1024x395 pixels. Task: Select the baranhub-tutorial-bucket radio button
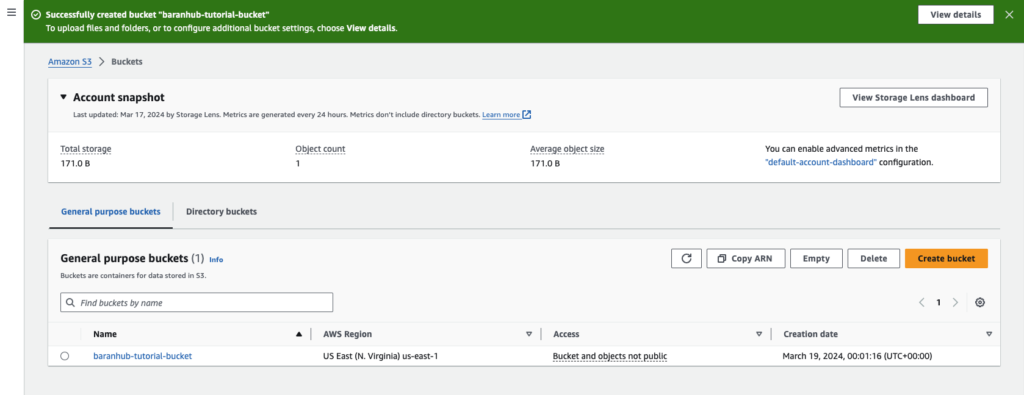64,356
